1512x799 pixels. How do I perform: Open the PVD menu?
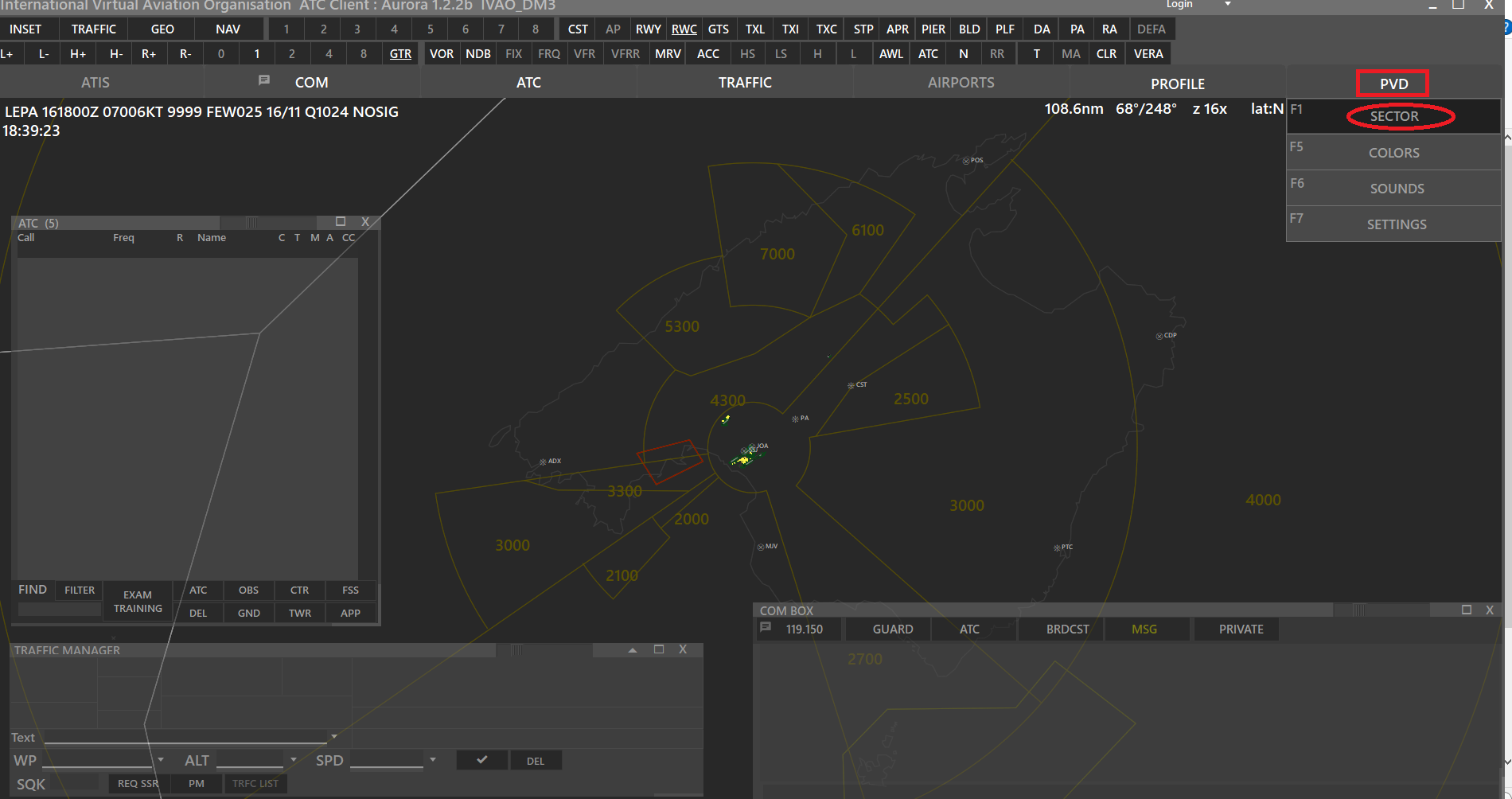(1393, 84)
